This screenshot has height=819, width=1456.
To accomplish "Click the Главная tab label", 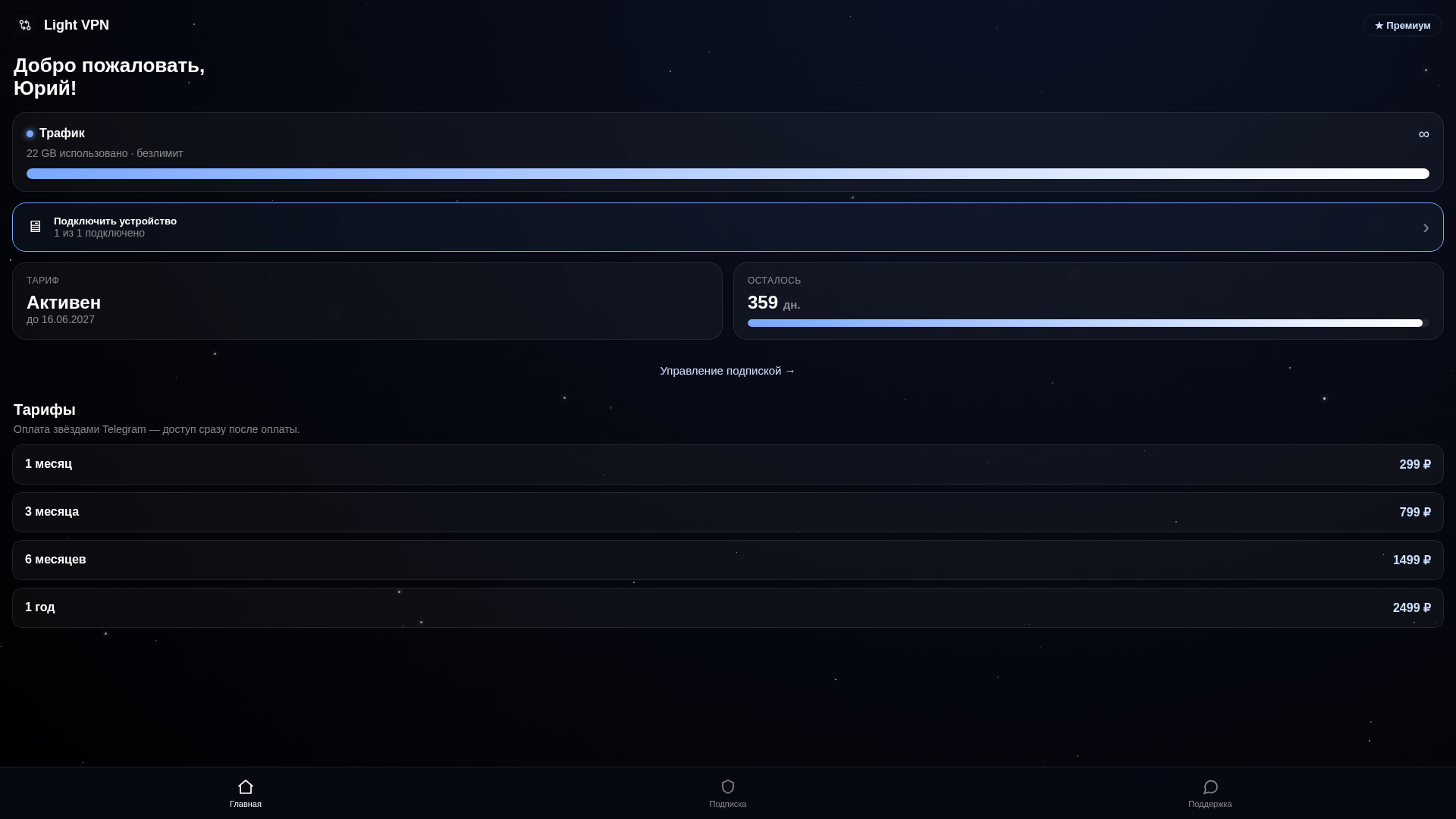I will click(x=246, y=804).
